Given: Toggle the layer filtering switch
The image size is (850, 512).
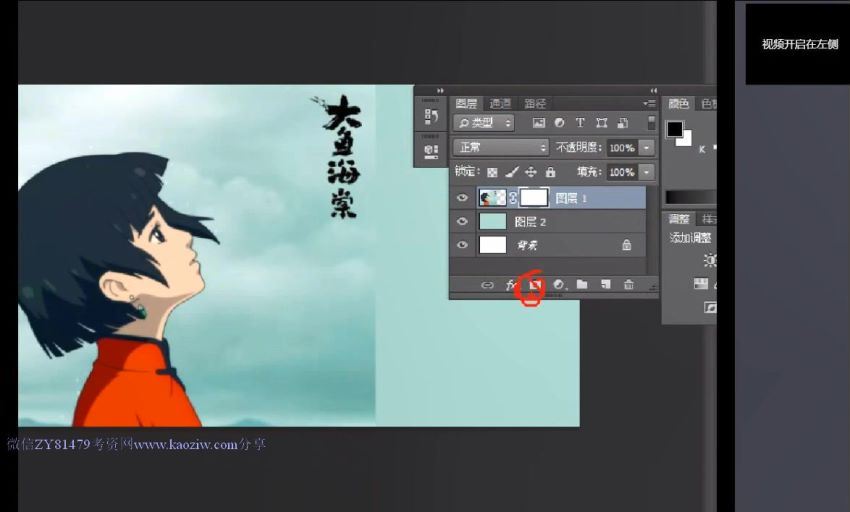Looking at the screenshot, I should coord(651,123).
